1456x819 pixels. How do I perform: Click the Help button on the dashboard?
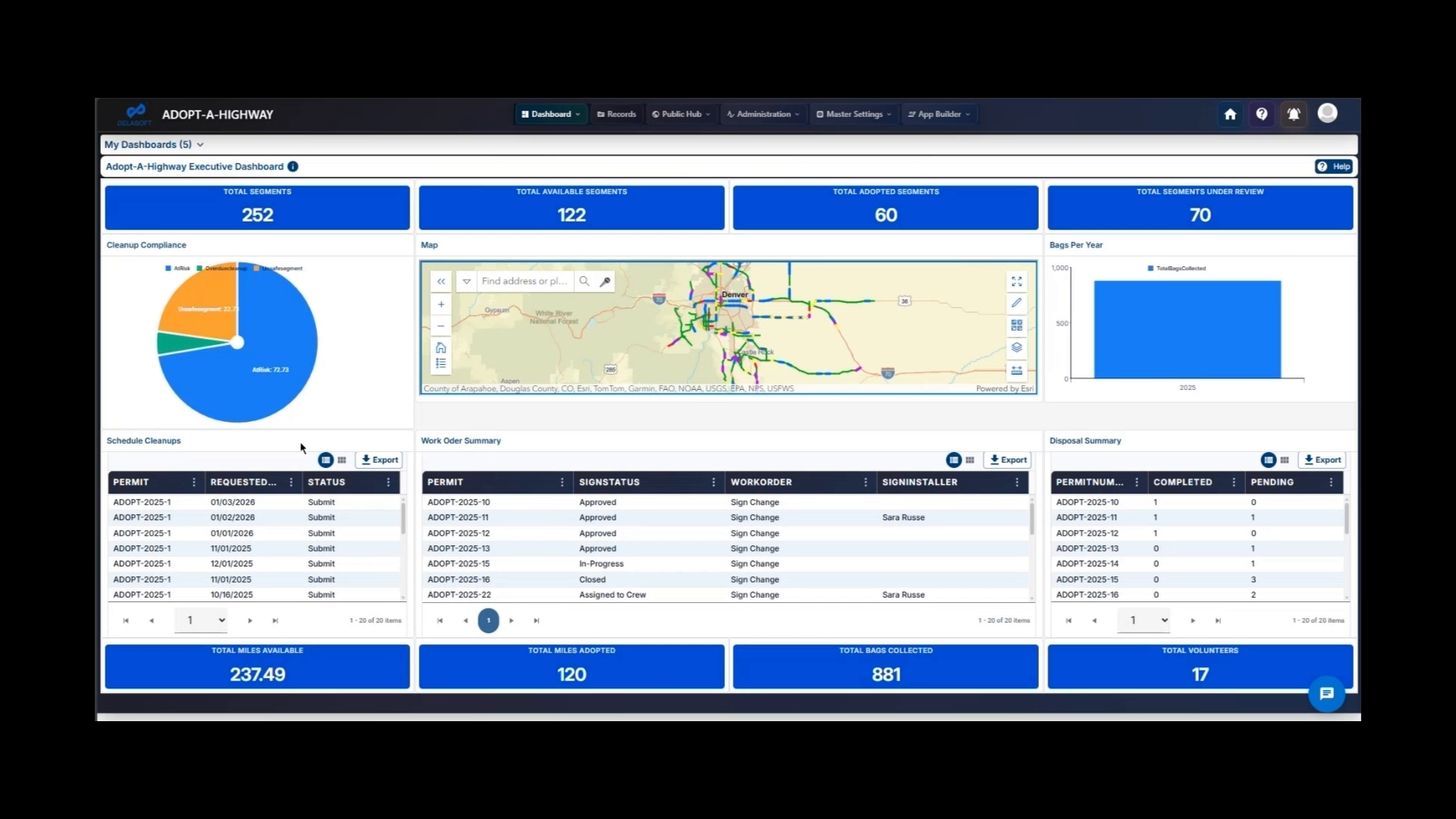pyautogui.click(x=1333, y=166)
